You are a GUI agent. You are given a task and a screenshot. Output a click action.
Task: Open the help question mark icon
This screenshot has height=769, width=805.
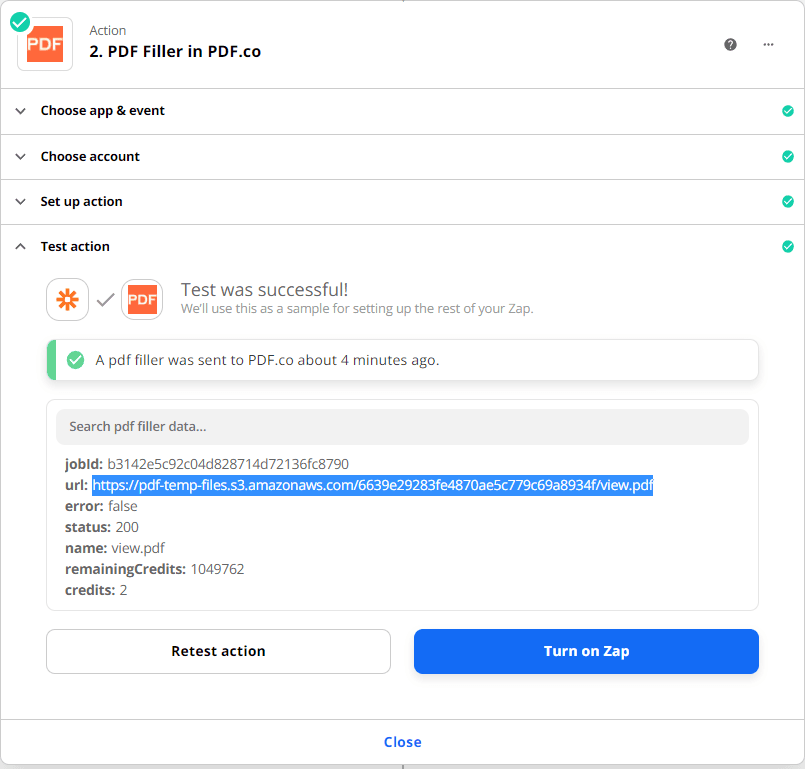coord(730,44)
